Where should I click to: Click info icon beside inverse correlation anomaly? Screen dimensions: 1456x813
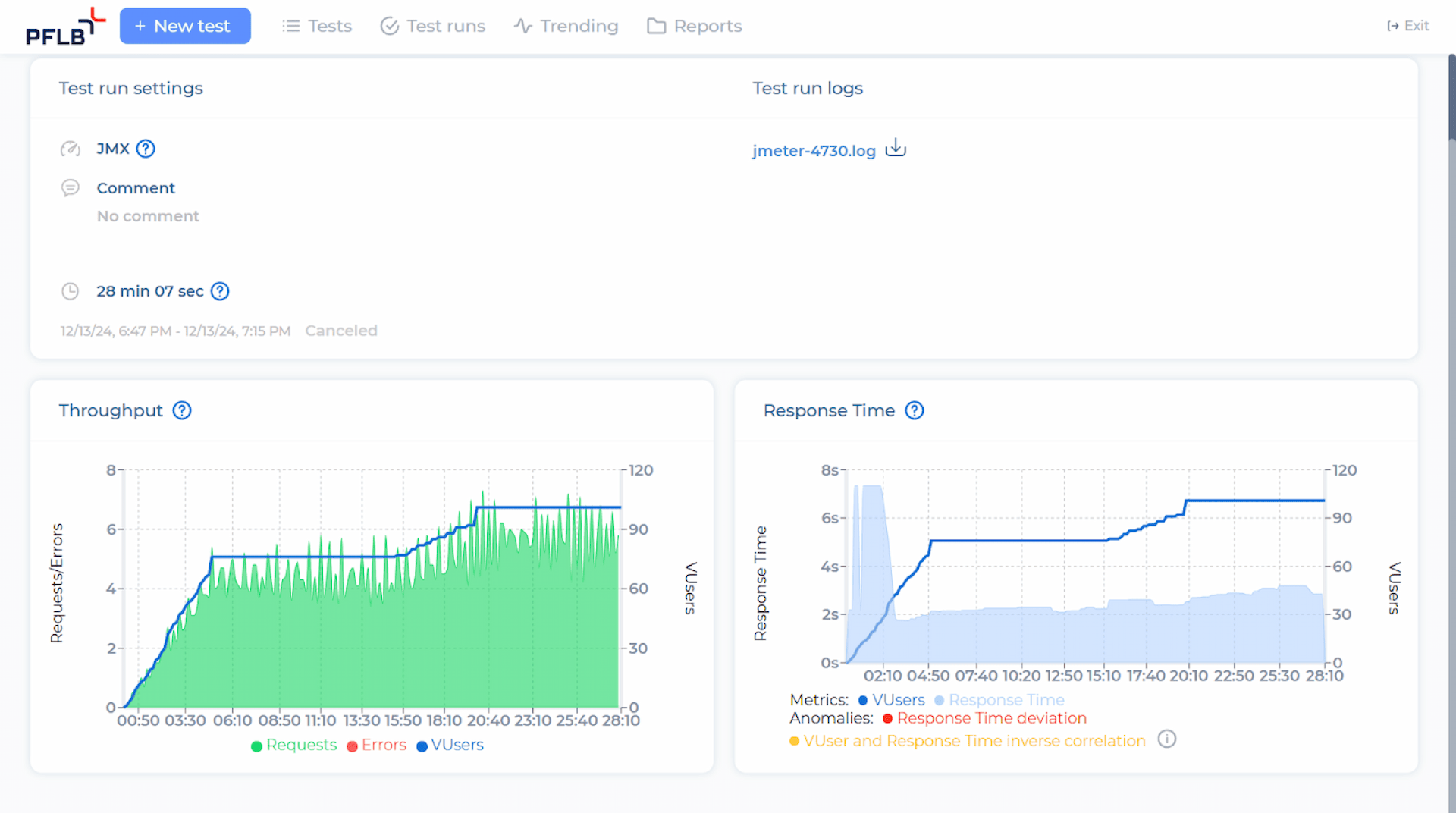point(1167,739)
